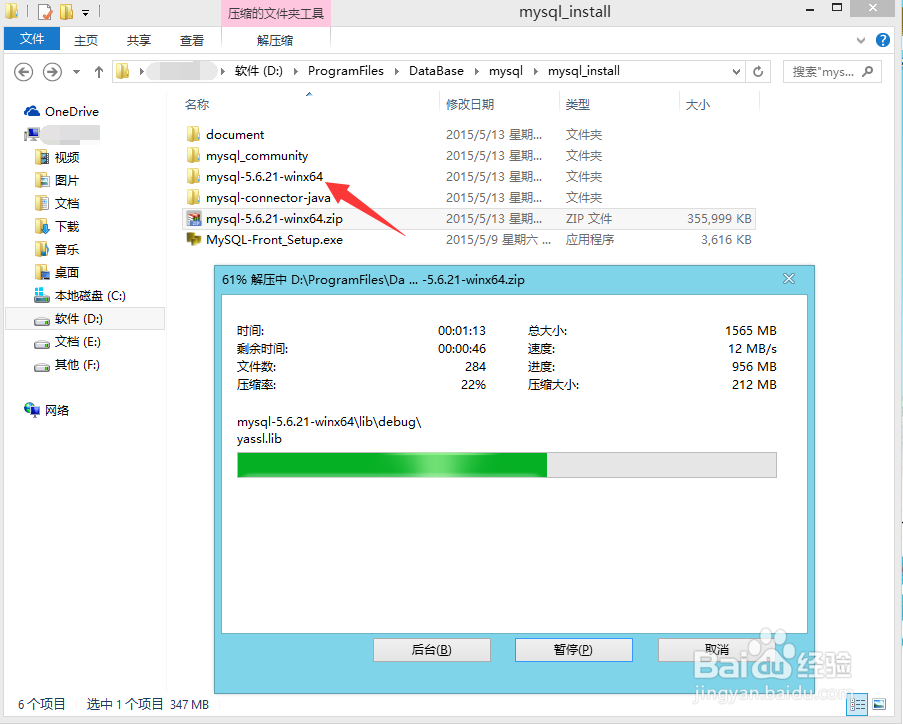
Task: Switch to large icons view via status bar icon
Action: point(878,703)
